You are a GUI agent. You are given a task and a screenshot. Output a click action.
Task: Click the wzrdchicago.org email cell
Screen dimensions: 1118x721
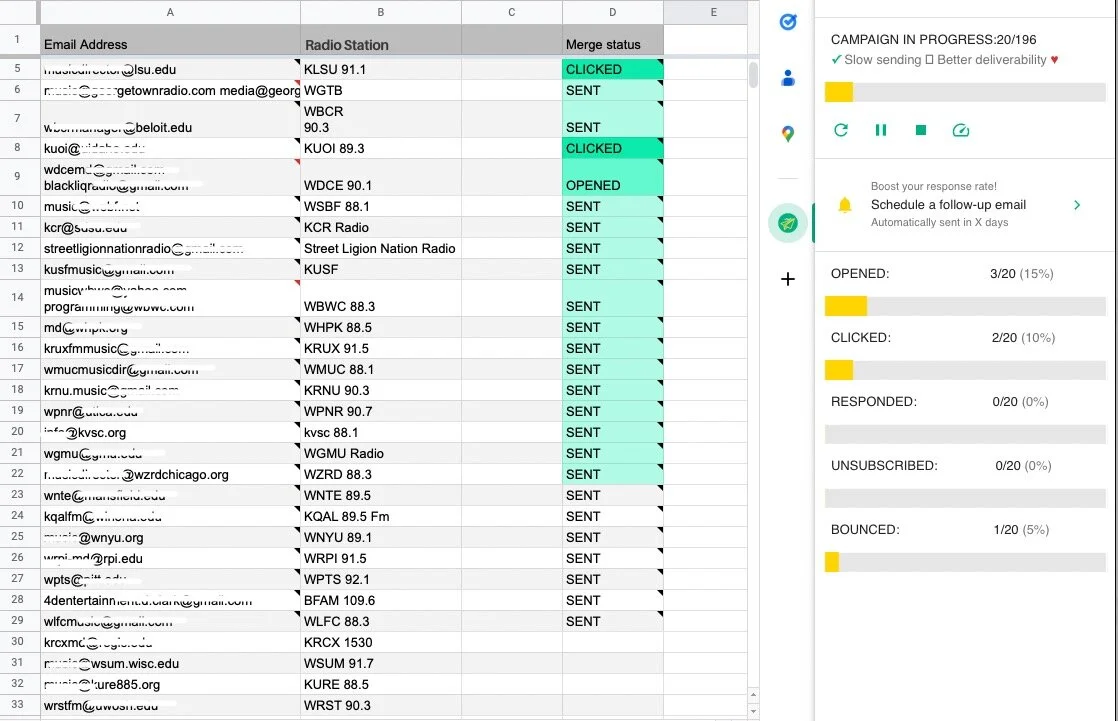pyautogui.click(x=170, y=474)
